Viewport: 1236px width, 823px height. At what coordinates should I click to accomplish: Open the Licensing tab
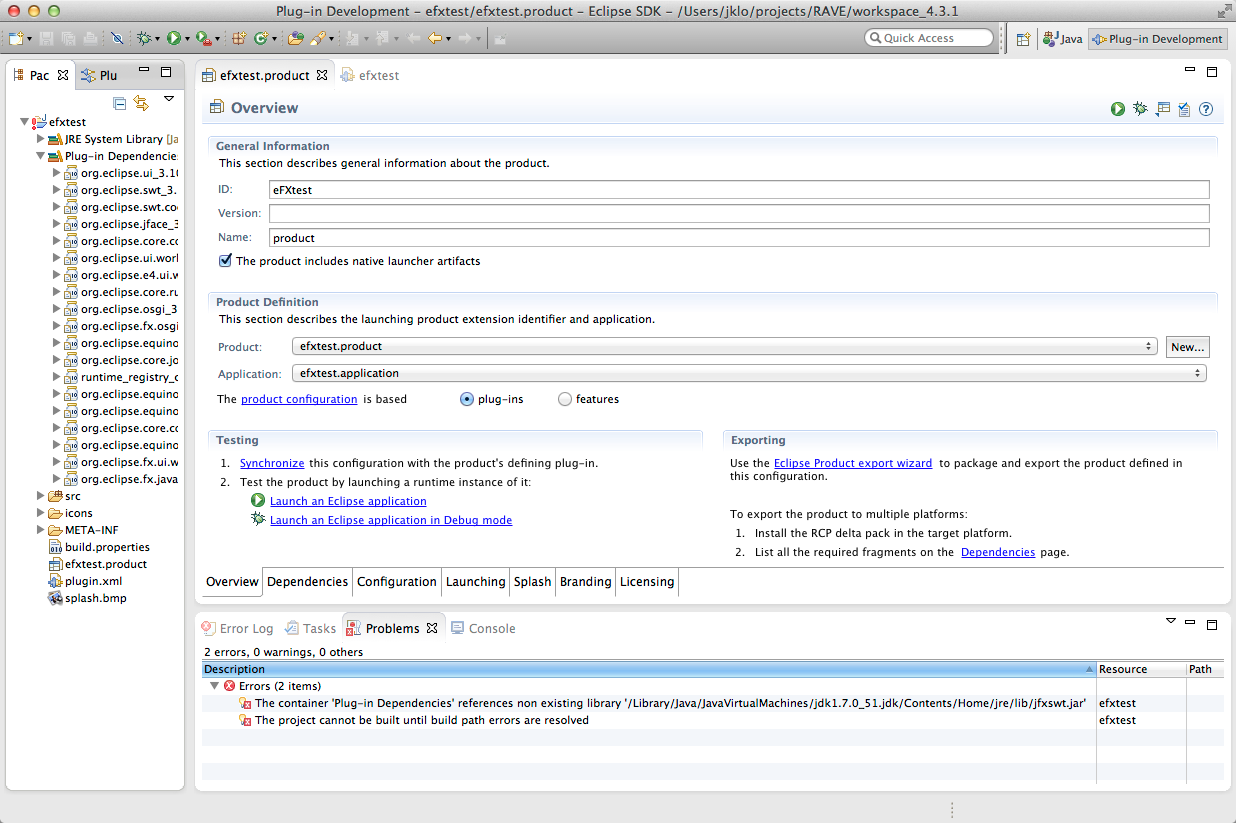pos(647,582)
